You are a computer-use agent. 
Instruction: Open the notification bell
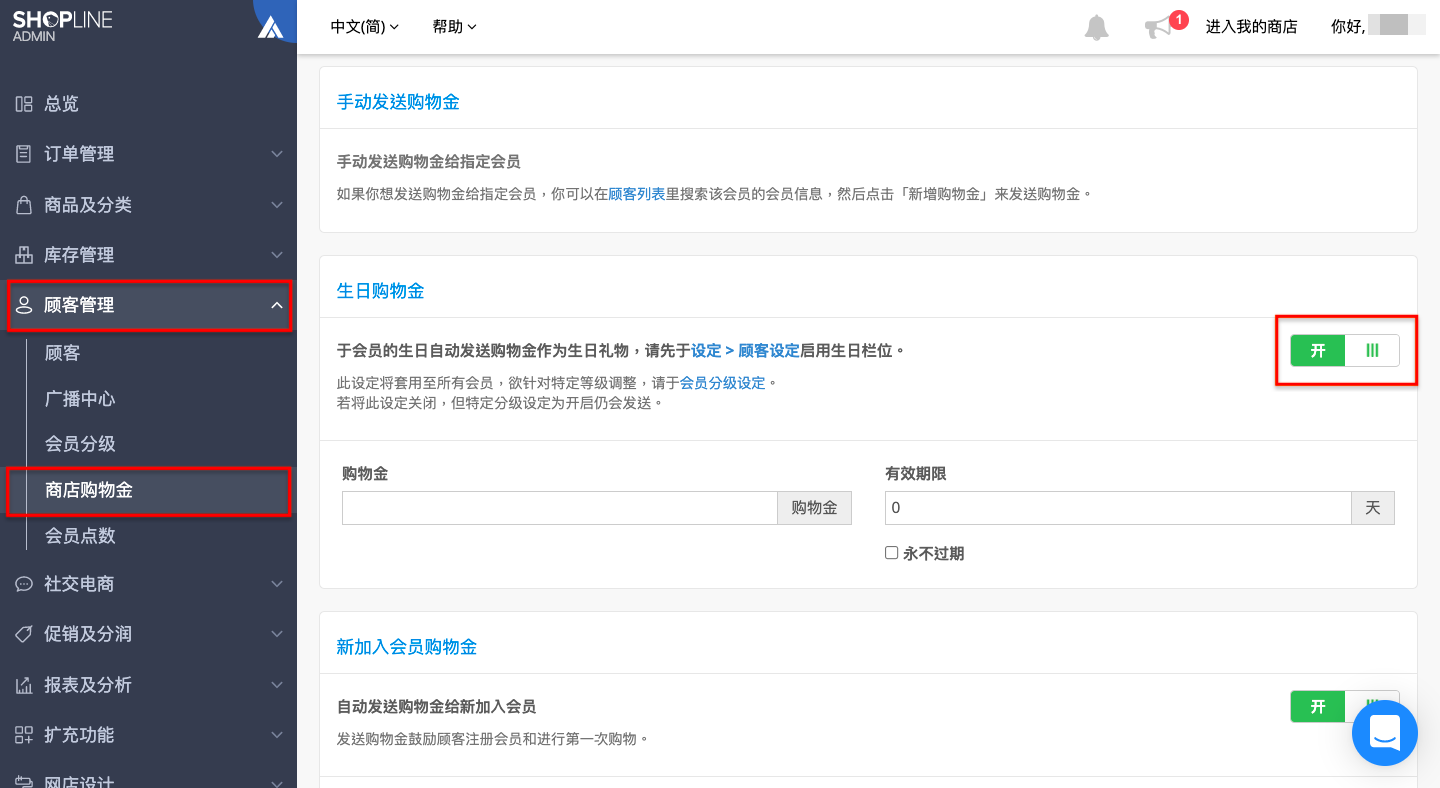click(1097, 27)
